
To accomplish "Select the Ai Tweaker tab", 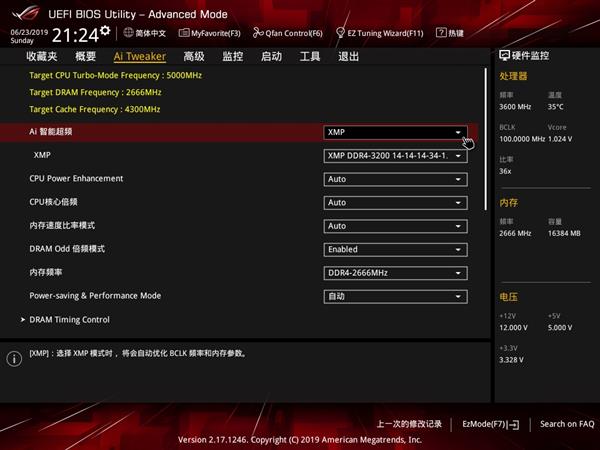I will [x=140, y=57].
